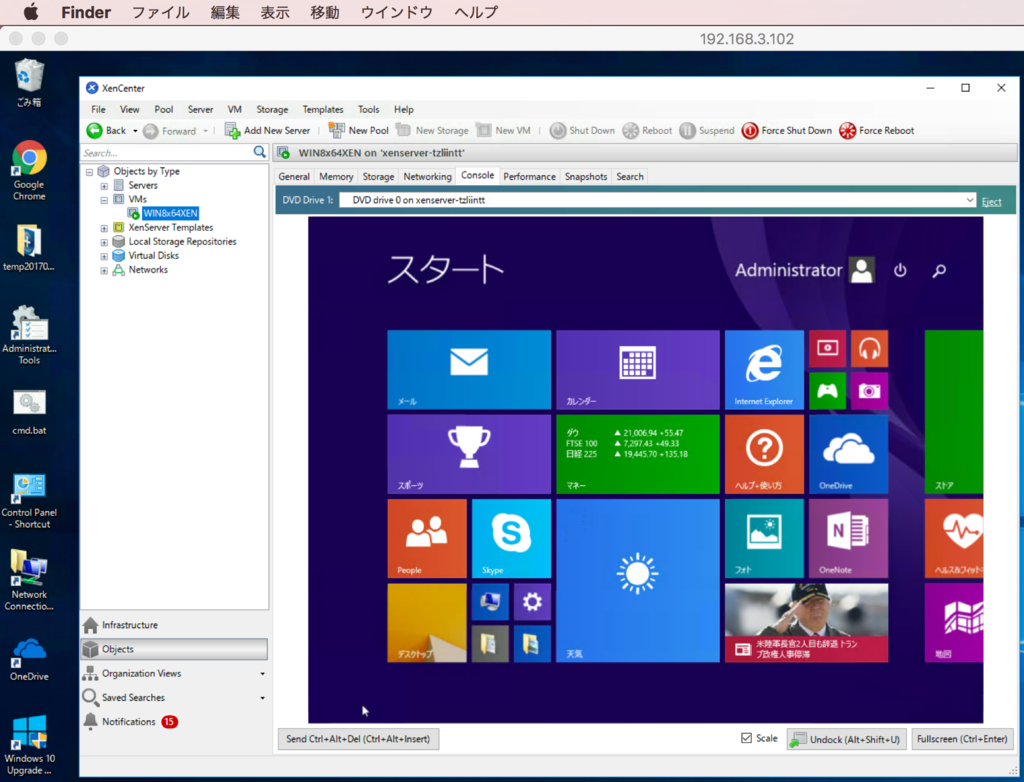Click New VM toolbar item
Viewport: 1024px width, 782px height.
504,131
